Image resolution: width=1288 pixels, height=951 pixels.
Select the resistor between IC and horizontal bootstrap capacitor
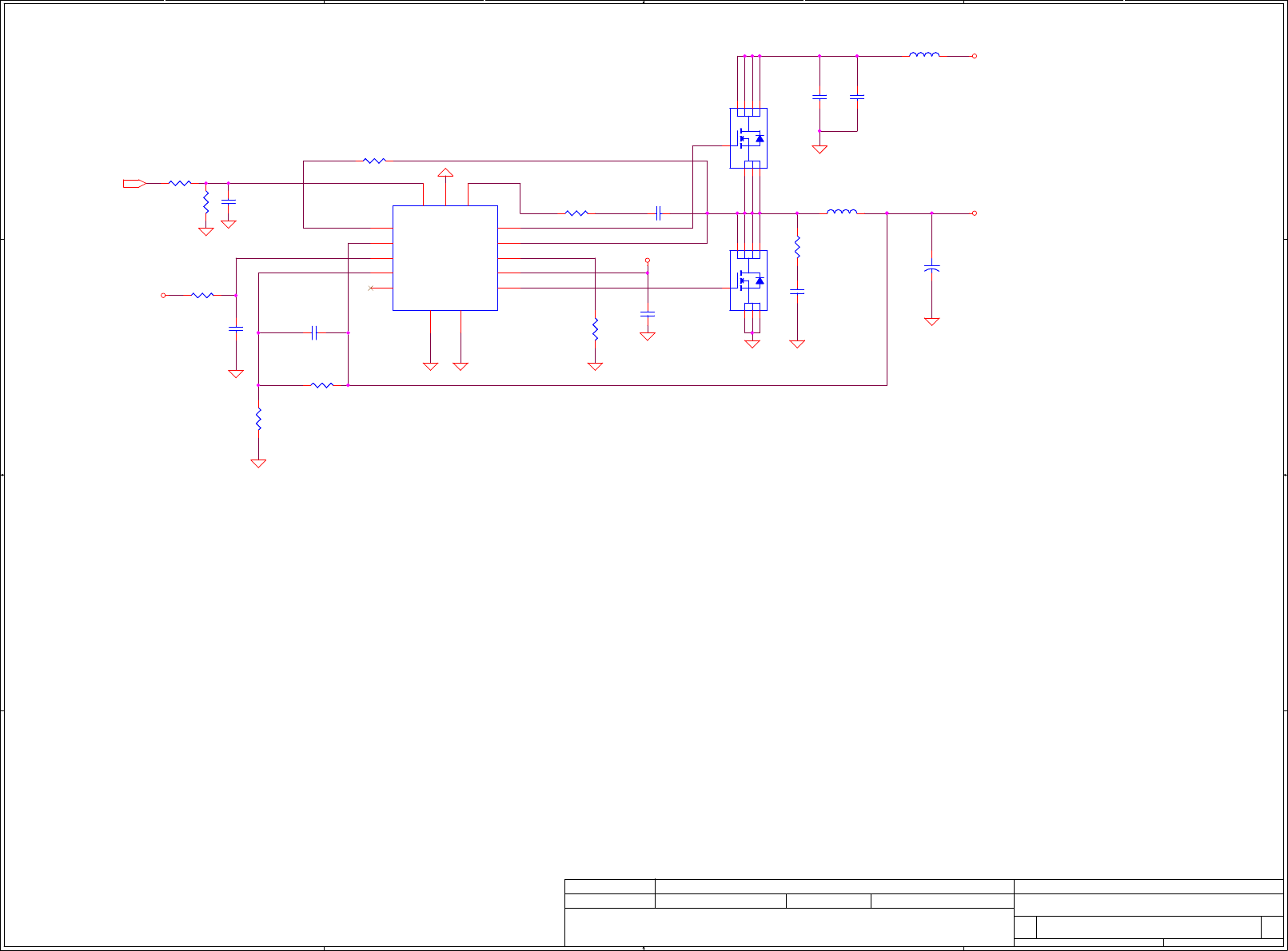click(576, 213)
